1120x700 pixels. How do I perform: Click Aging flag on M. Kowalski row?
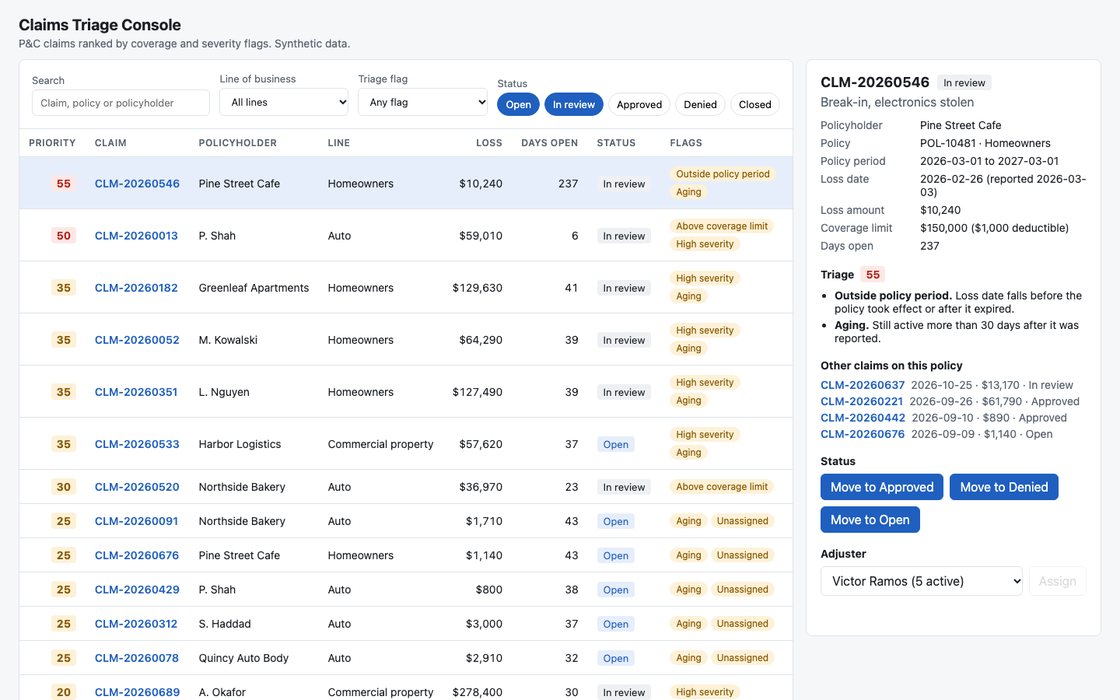click(689, 349)
